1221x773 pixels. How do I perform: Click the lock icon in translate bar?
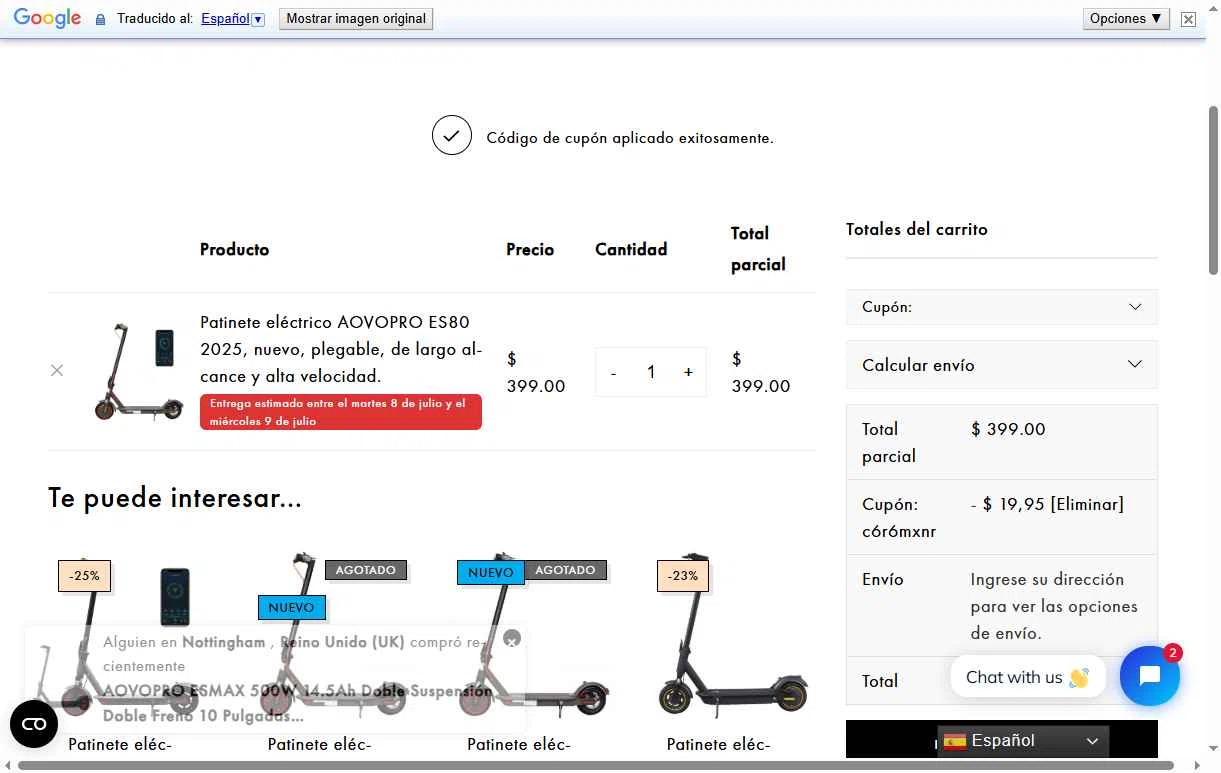click(100, 19)
